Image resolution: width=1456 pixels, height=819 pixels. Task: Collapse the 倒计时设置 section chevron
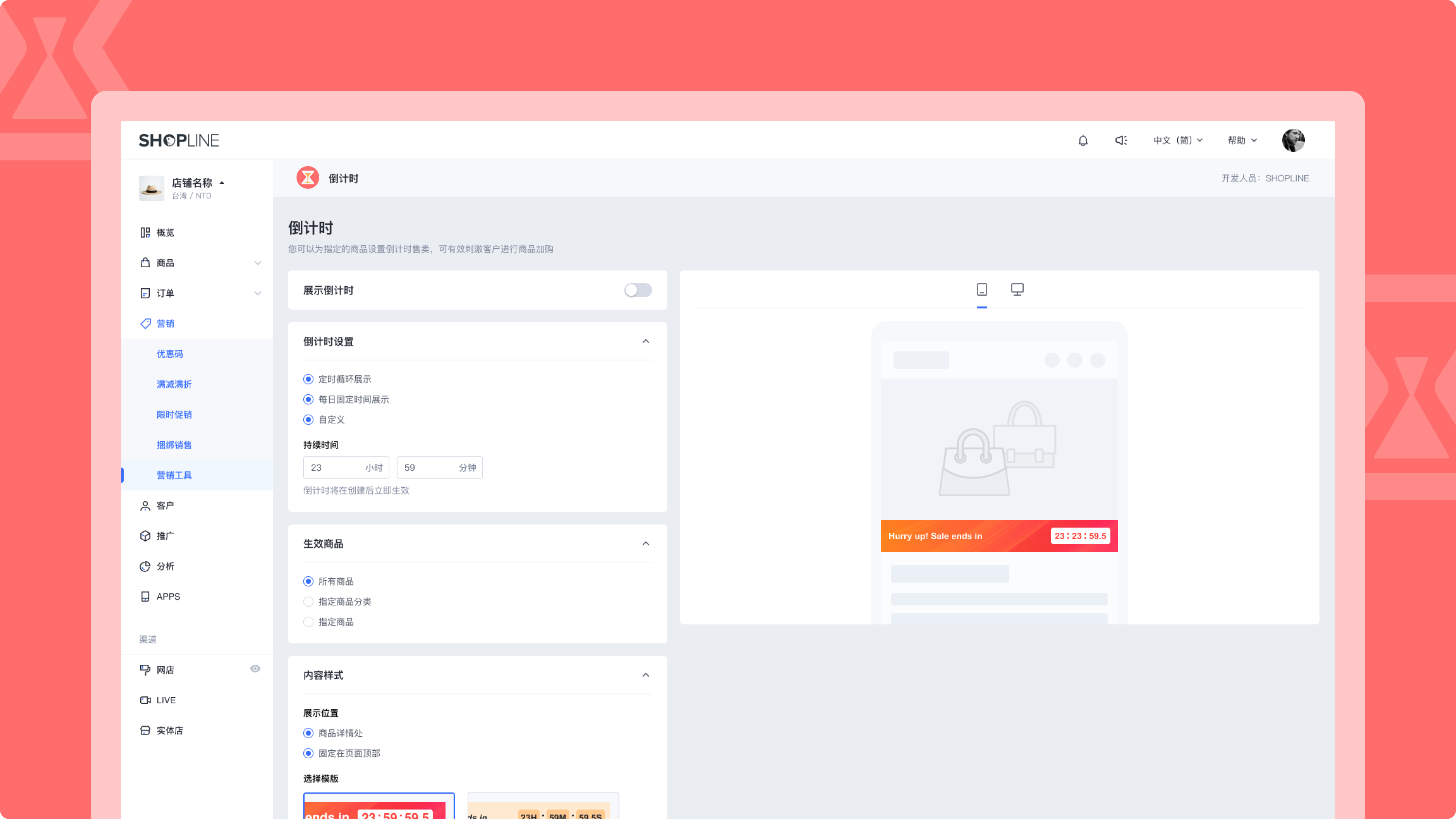(645, 341)
